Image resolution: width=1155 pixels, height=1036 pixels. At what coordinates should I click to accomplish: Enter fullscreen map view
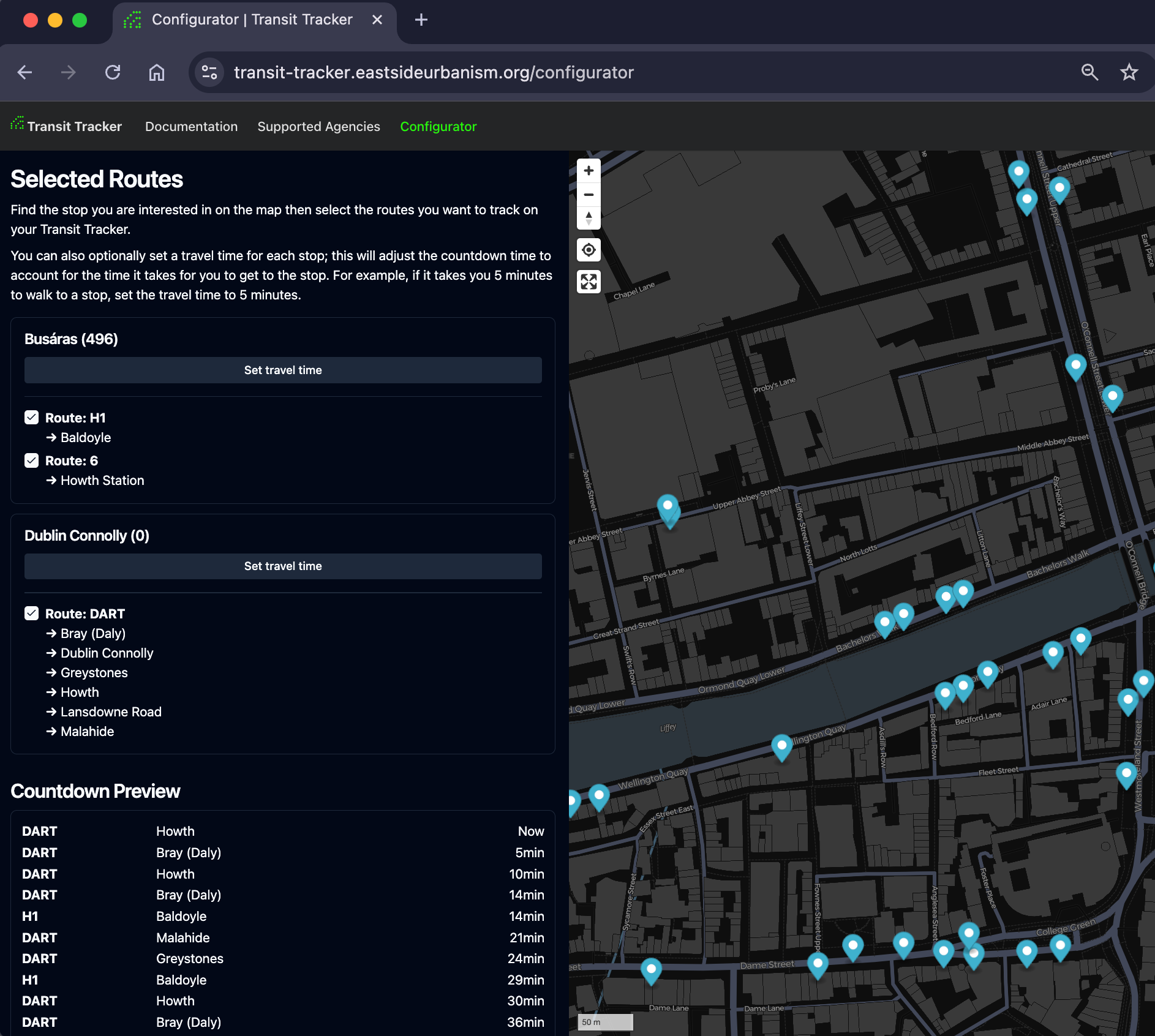tap(589, 282)
